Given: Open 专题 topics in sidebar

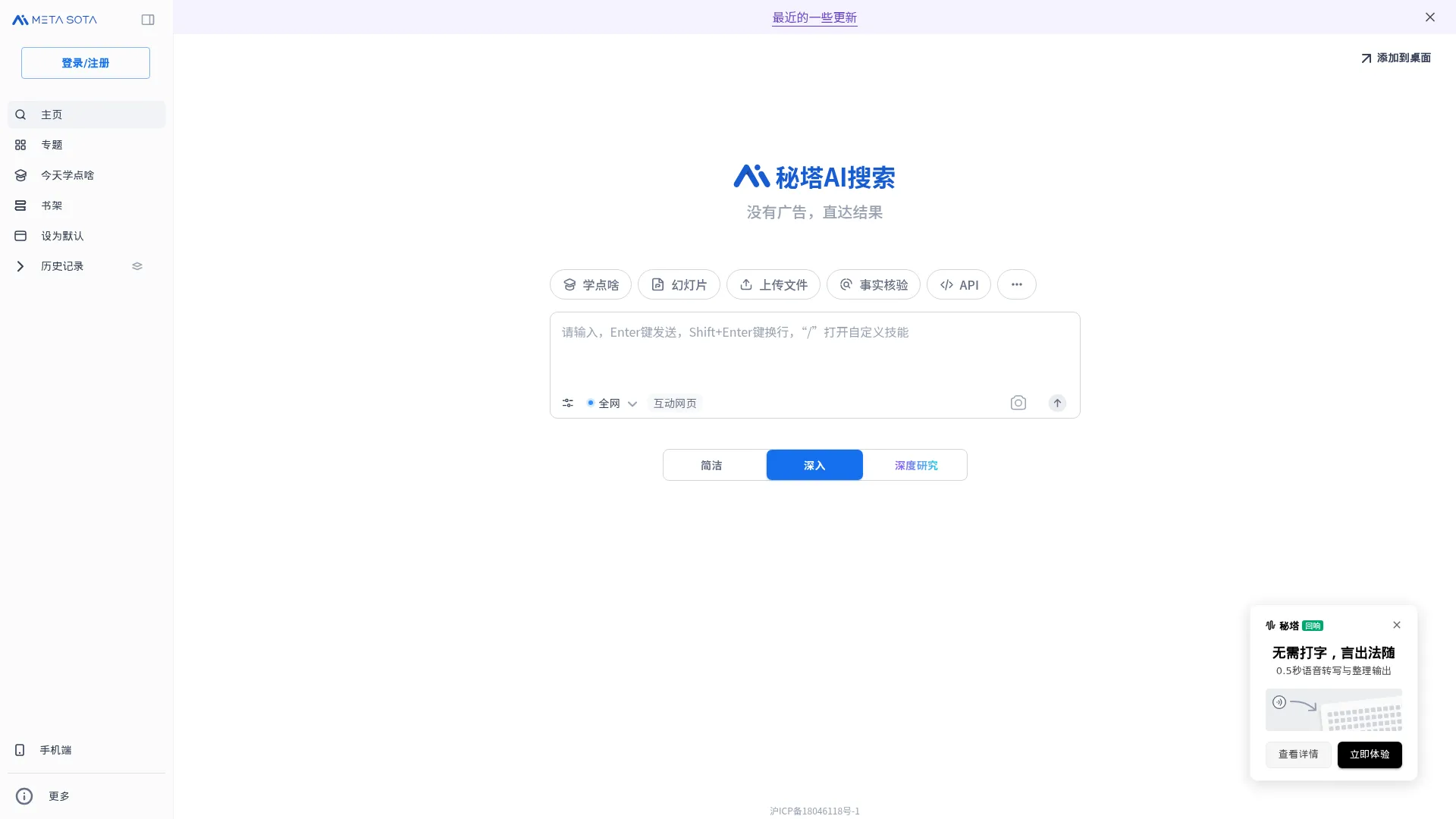Looking at the screenshot, I should click(x=86, y=145).
